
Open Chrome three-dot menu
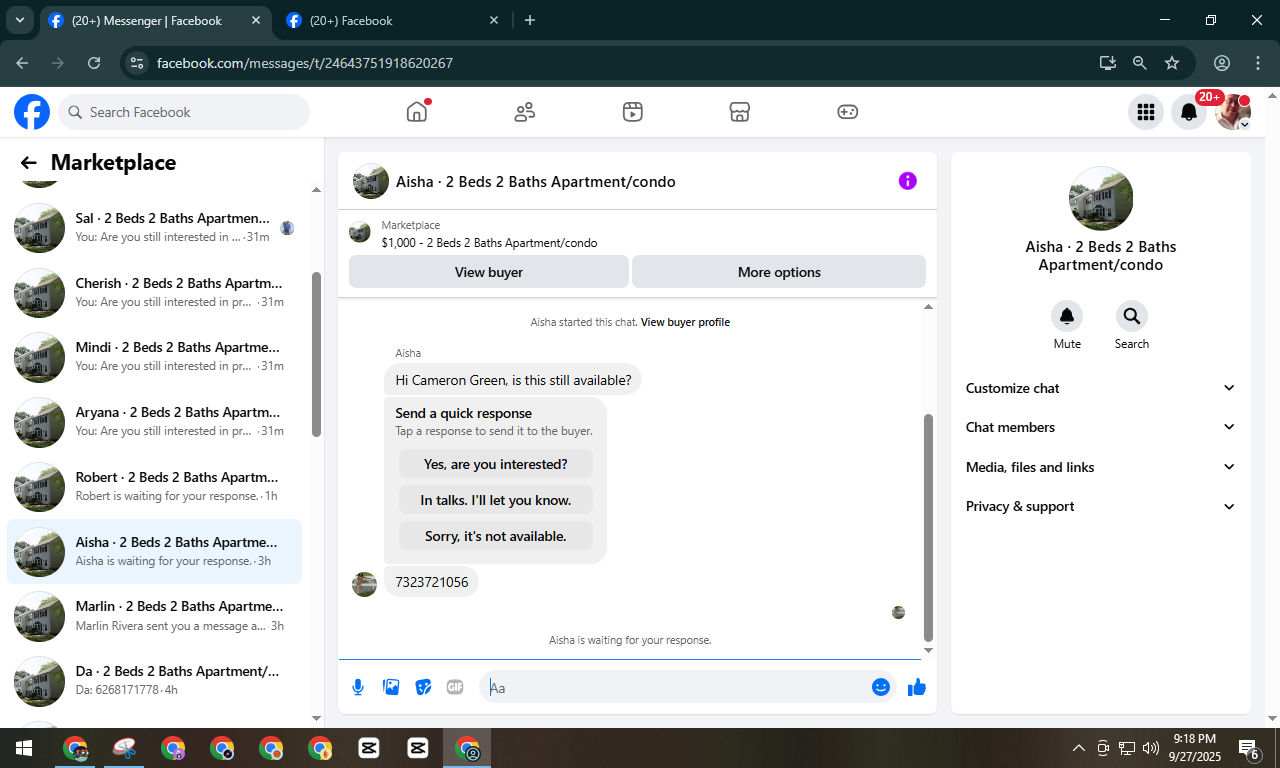coord(1258,63)
